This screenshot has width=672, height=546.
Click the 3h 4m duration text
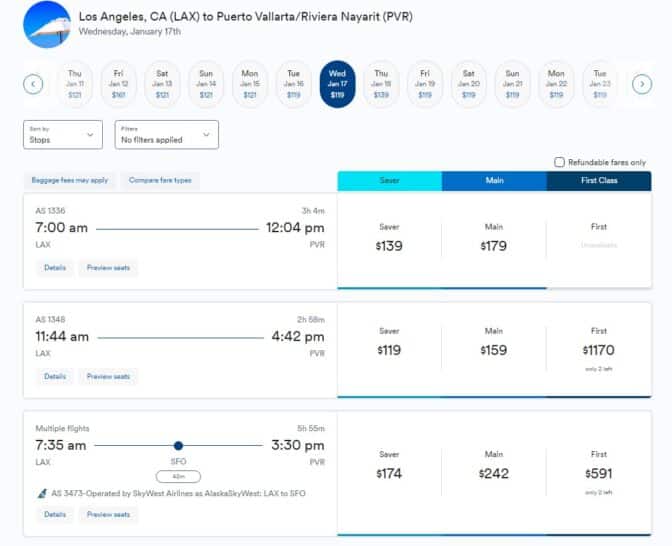313,210
